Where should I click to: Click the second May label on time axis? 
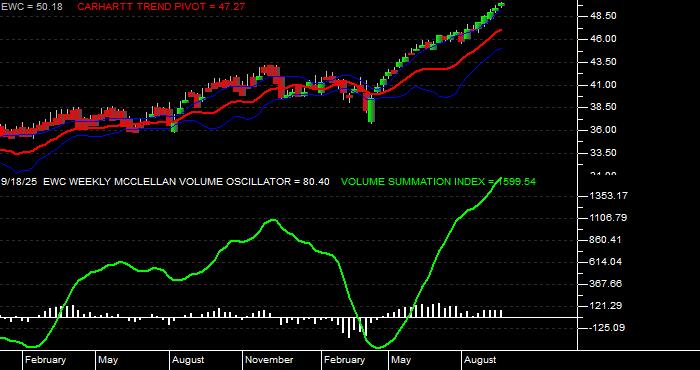tap(401, 360)
